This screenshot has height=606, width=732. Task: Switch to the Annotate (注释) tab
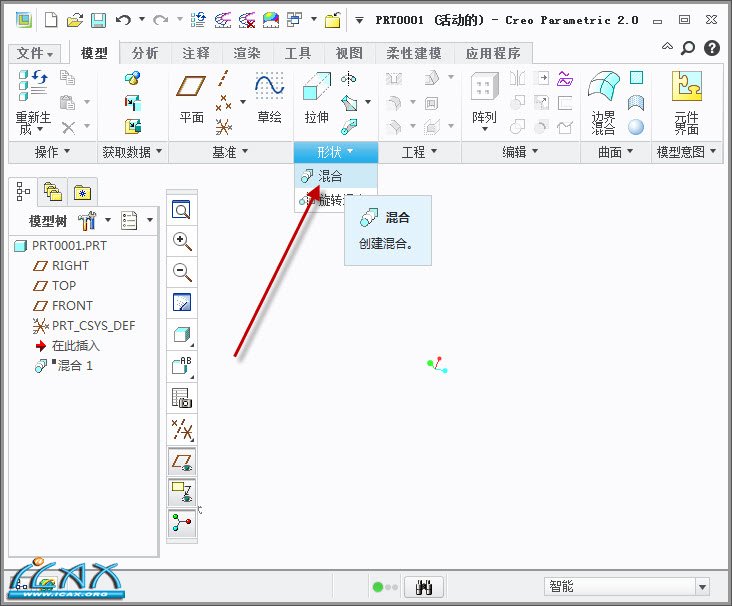(196, 53)
